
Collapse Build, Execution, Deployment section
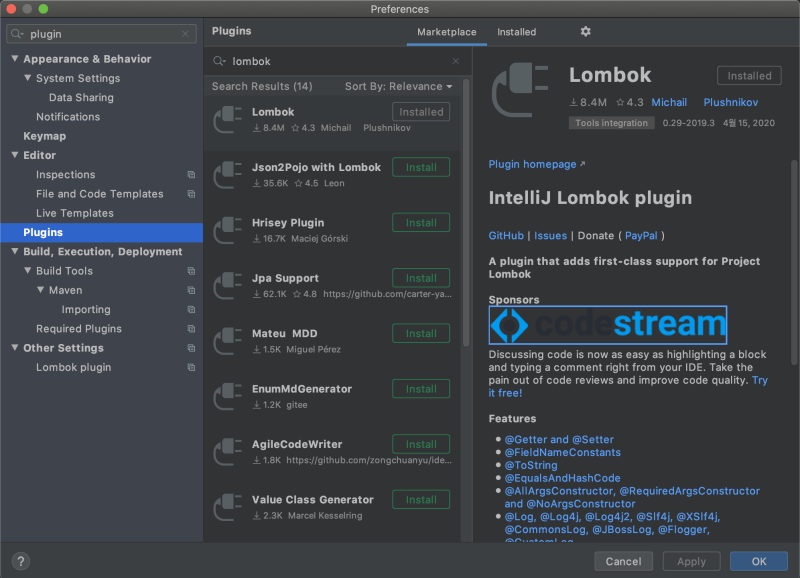tap(15, 252)
